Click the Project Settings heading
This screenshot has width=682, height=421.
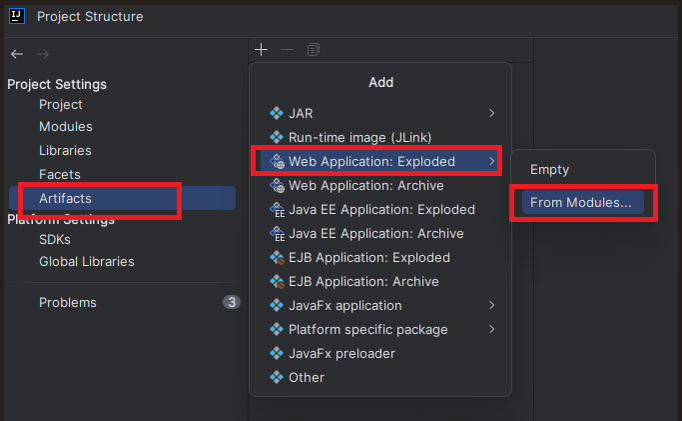pos(57,84)
